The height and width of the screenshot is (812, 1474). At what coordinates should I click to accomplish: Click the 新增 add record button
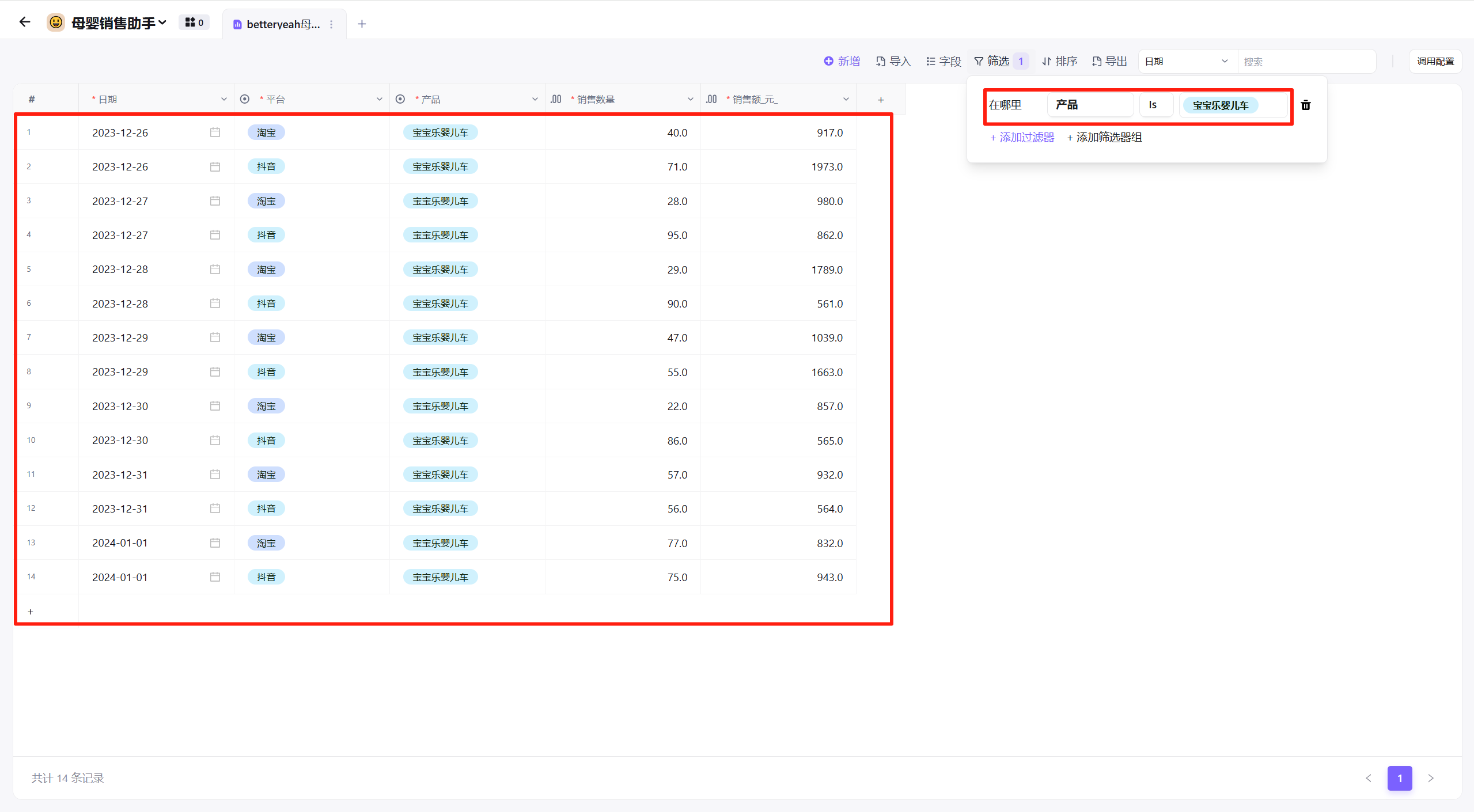(842, 61)
